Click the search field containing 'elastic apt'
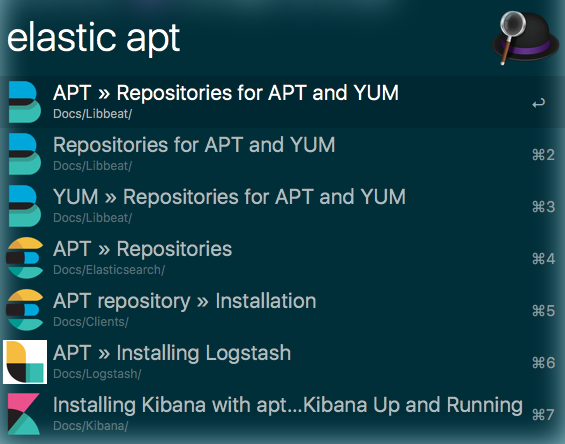This screenshot has height=444, width=565. [245, 38]
